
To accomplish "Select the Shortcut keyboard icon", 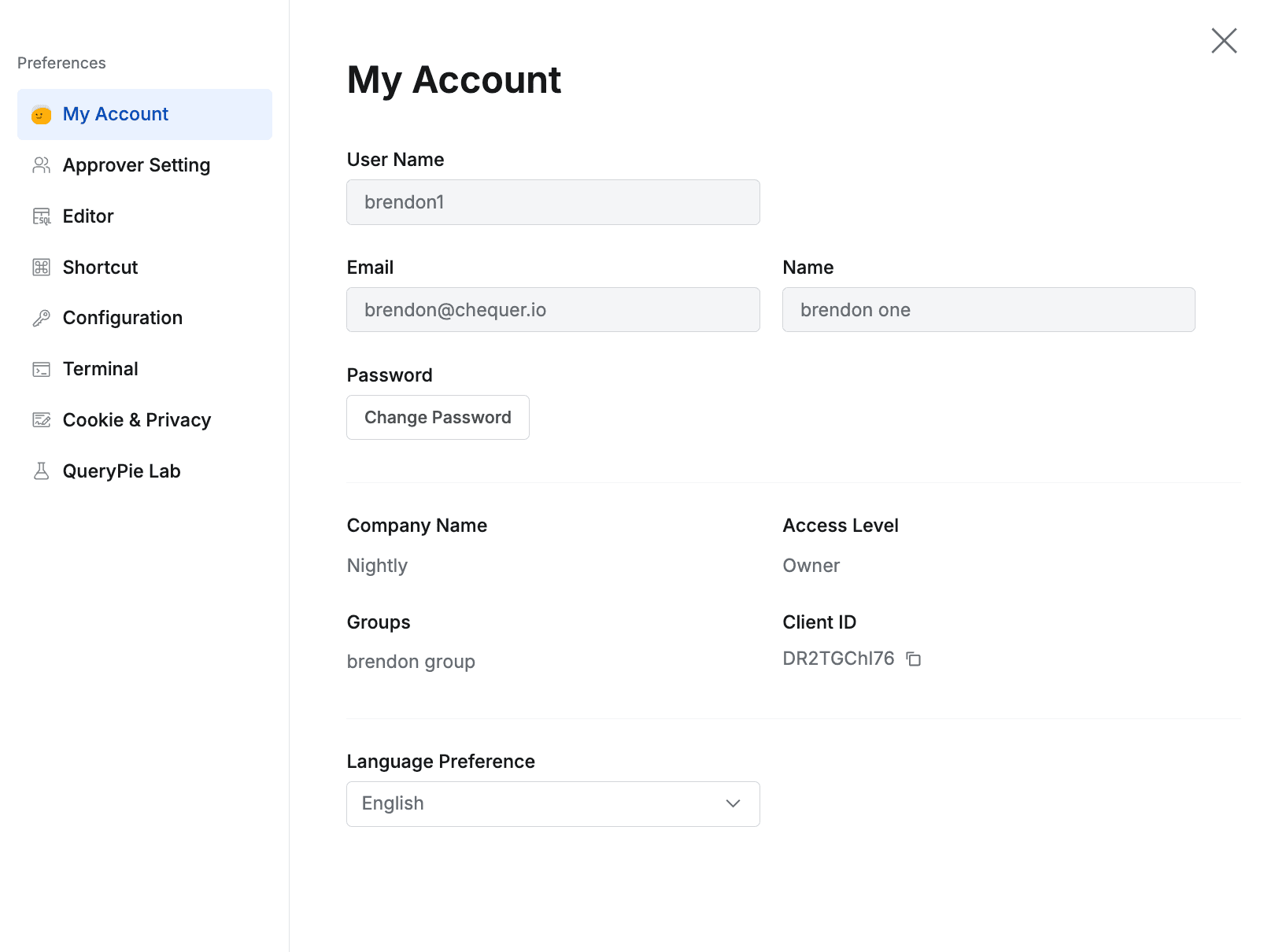I will coord(43,267).
